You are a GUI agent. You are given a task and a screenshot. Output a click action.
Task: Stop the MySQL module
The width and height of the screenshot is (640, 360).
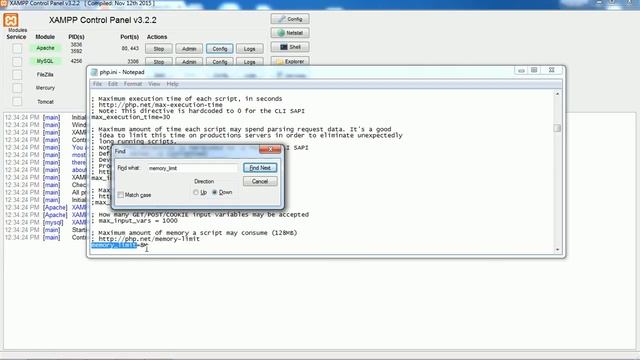[159, 62]
